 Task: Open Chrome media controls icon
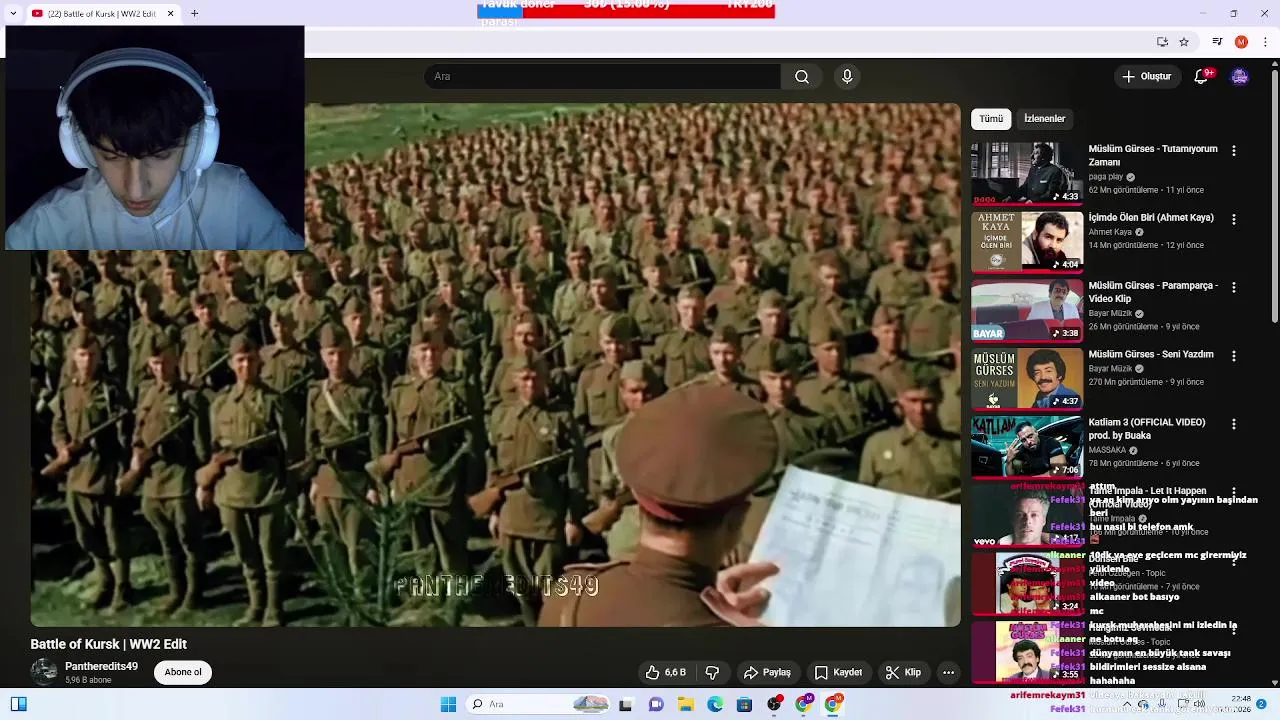(1217, 42)
